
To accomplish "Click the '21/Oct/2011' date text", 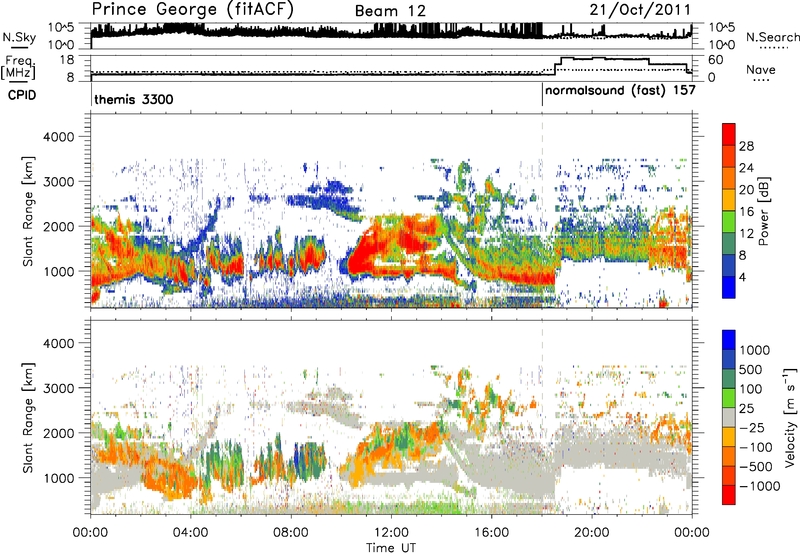I will (x=640, y=10).
